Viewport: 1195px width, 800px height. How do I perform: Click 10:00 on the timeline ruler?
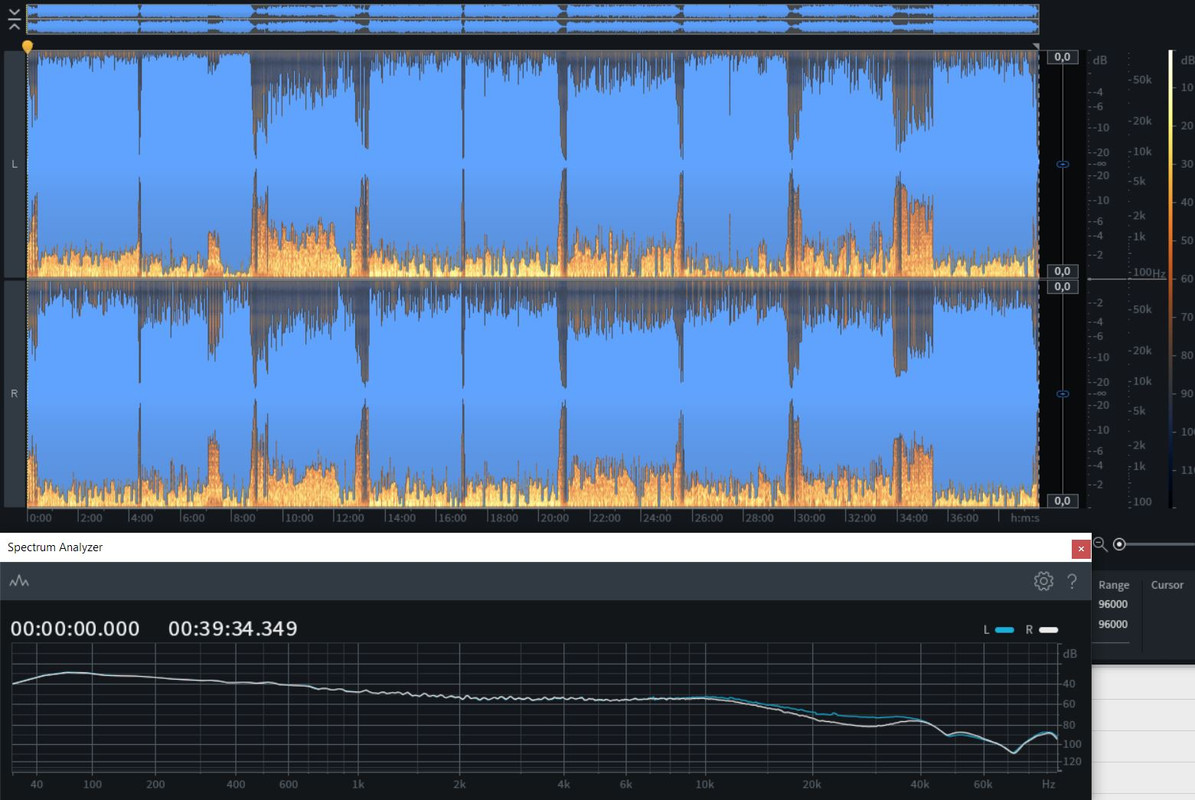[x=299, y=518]
